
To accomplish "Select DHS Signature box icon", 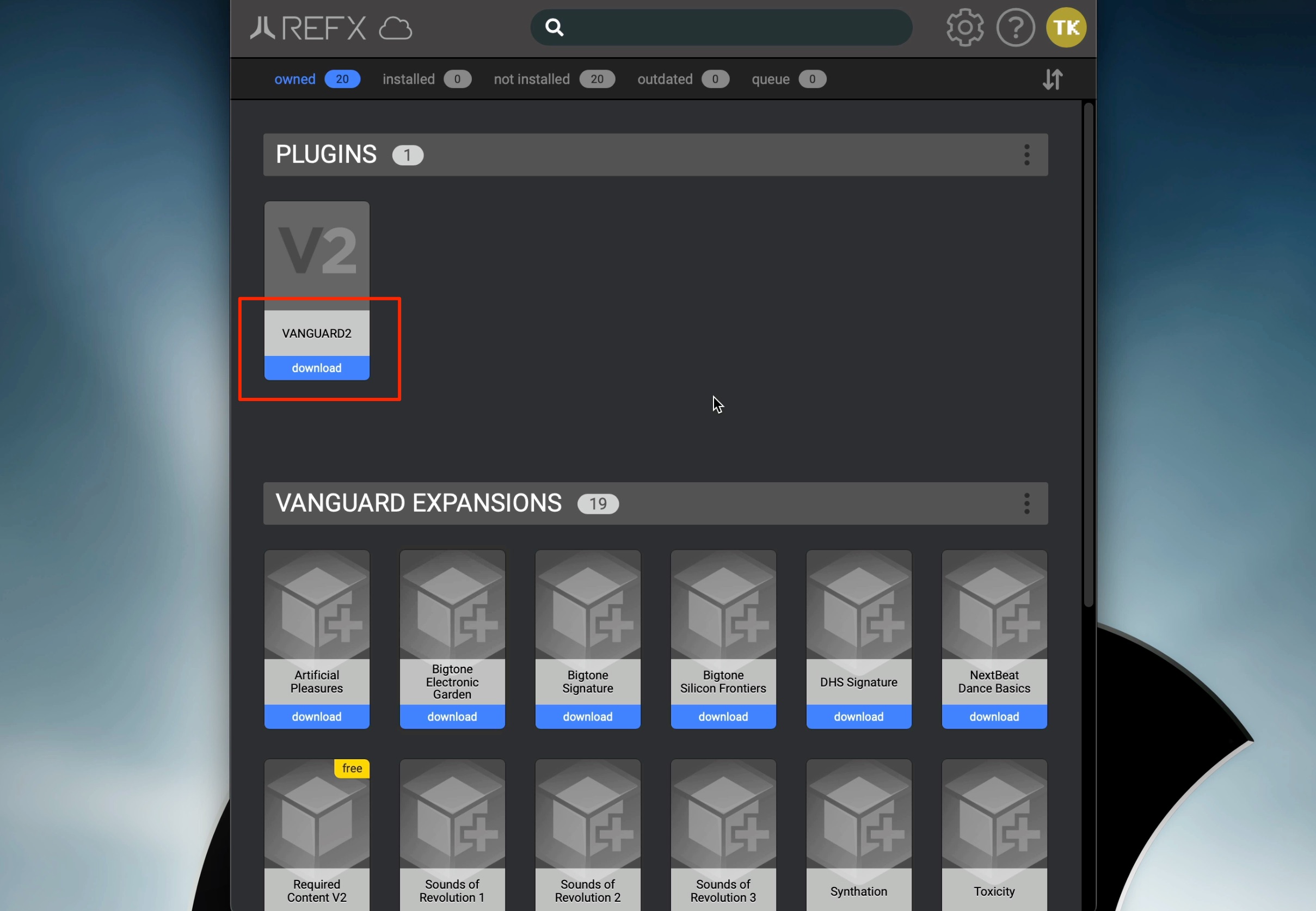I will point(859,605).
